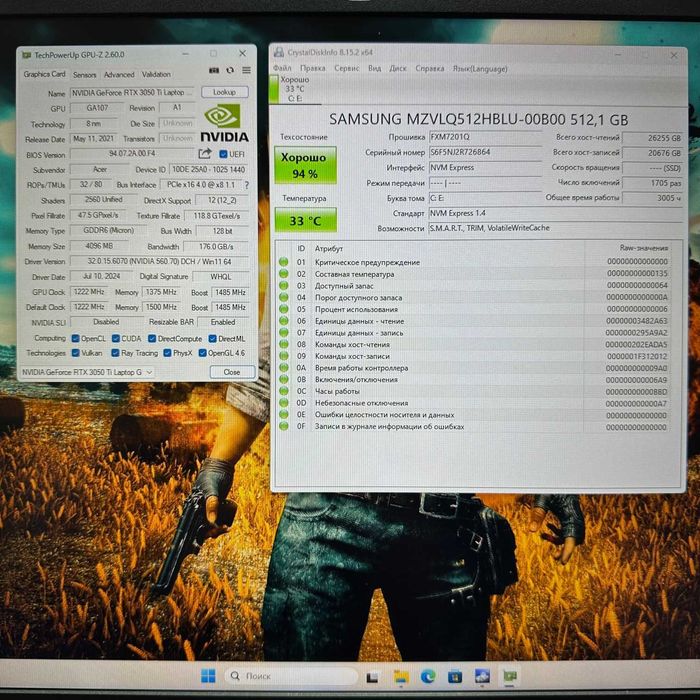Click the Число включений value 1705 раз
This screenshot has width=700, height=700.
pyautogui.click(x=652, y=183)
